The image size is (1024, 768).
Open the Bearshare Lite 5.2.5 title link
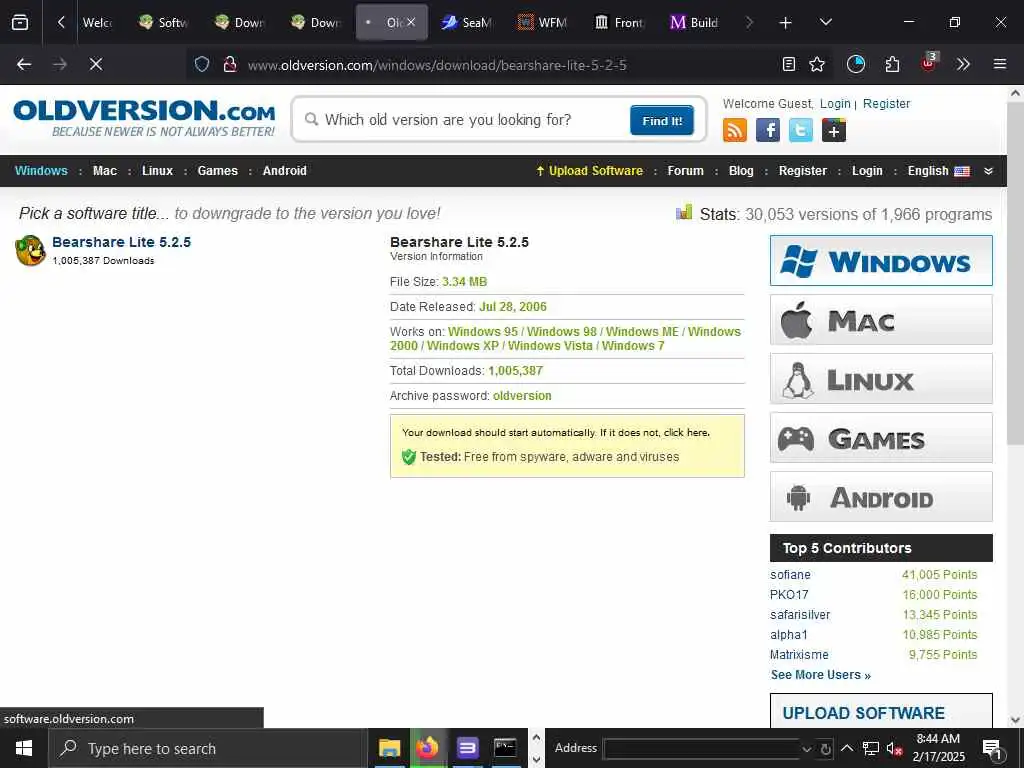point(121,242)
